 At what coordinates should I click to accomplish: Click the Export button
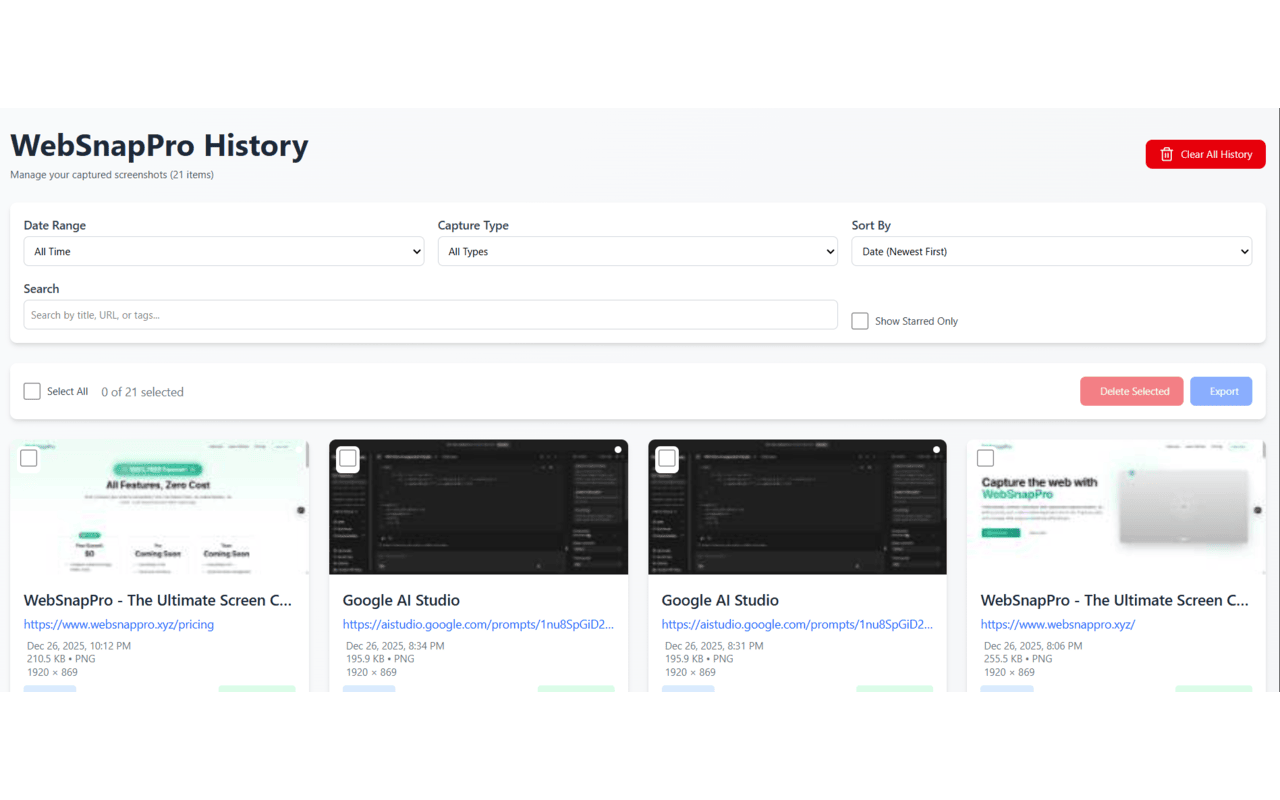tap(1221, 391)
